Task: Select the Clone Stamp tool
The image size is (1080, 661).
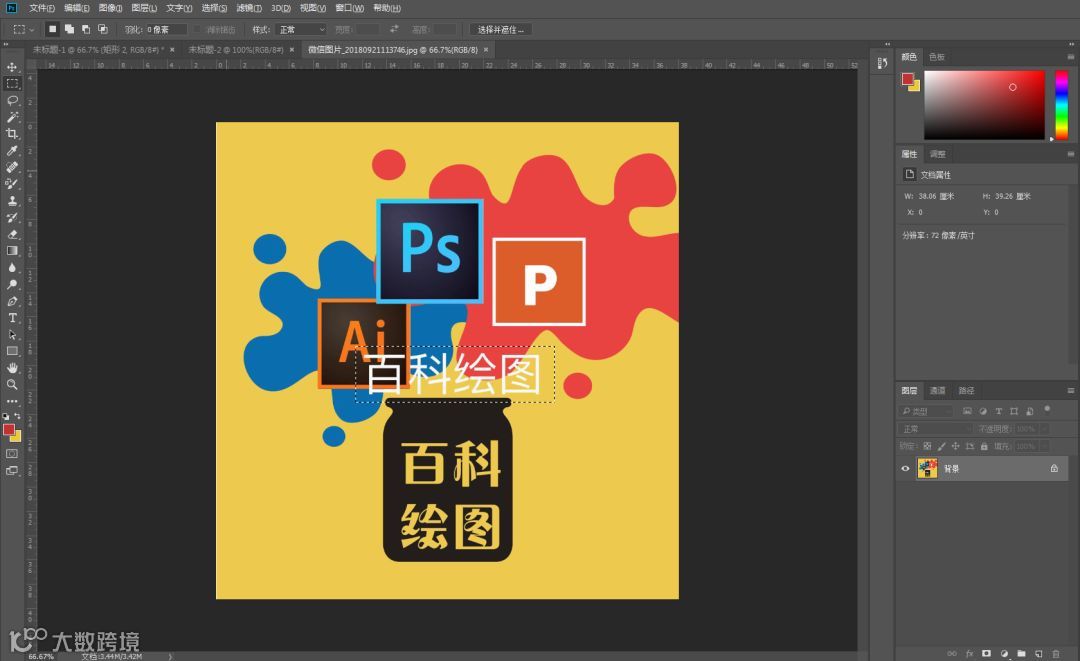Action: coord(12,201)
